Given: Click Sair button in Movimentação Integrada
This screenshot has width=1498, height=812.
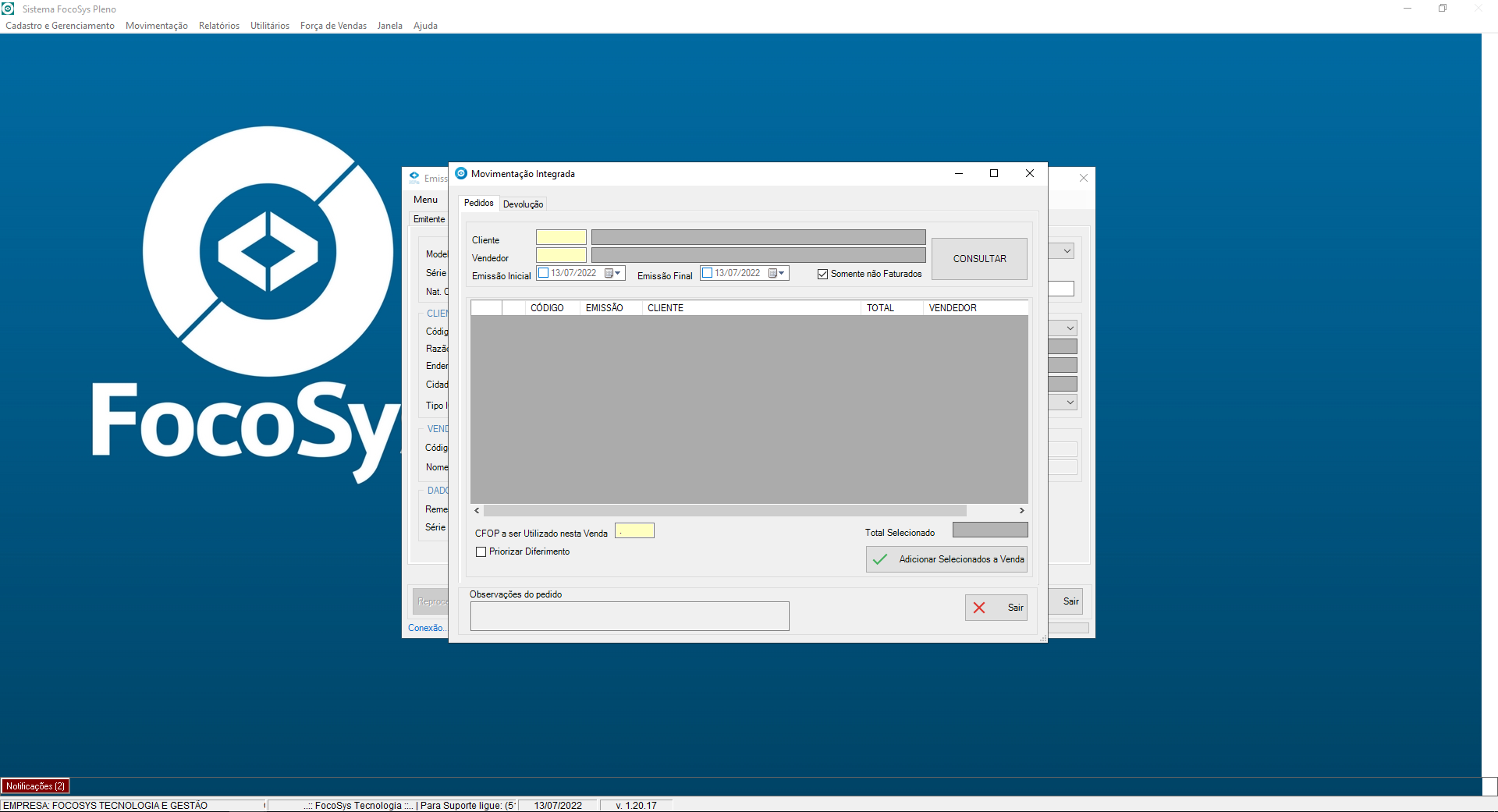Looking at the screenshot, I should click(x=996, y=608).
